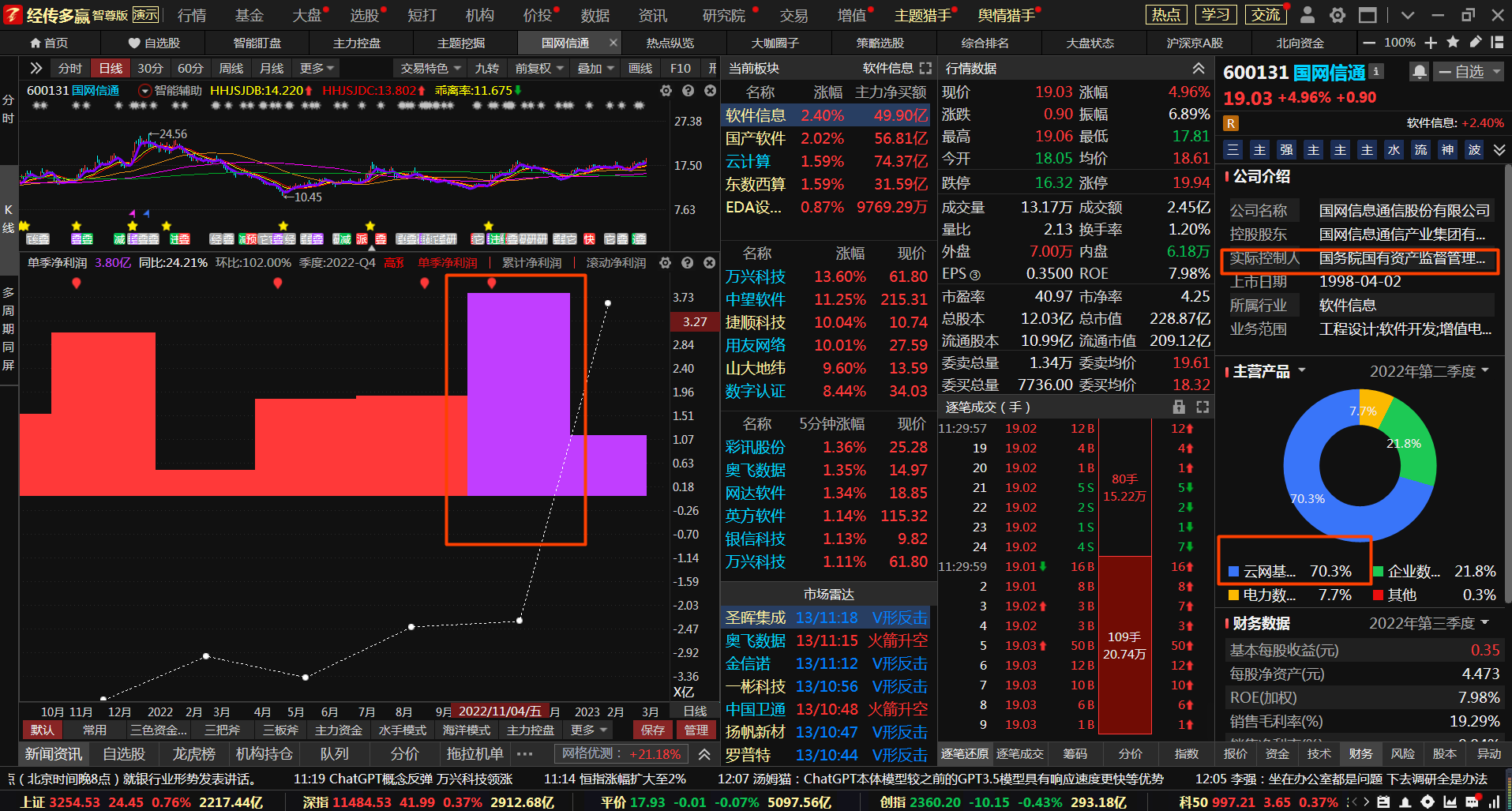Open the settings gear in the title bar

pos(1338,15)
